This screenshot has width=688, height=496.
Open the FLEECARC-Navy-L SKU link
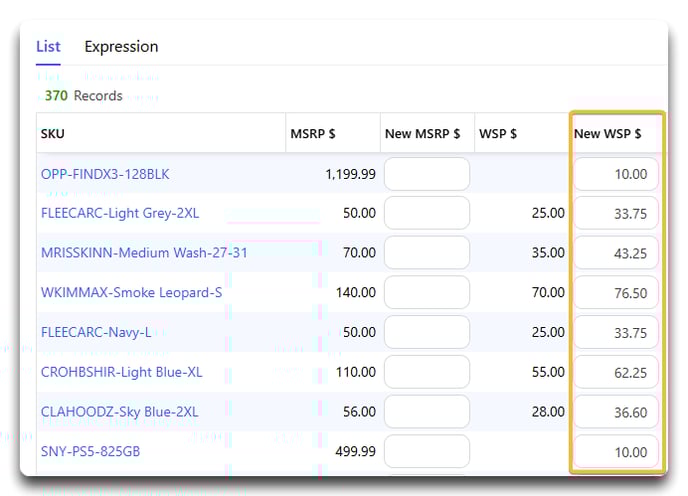[x=96, y=332]
